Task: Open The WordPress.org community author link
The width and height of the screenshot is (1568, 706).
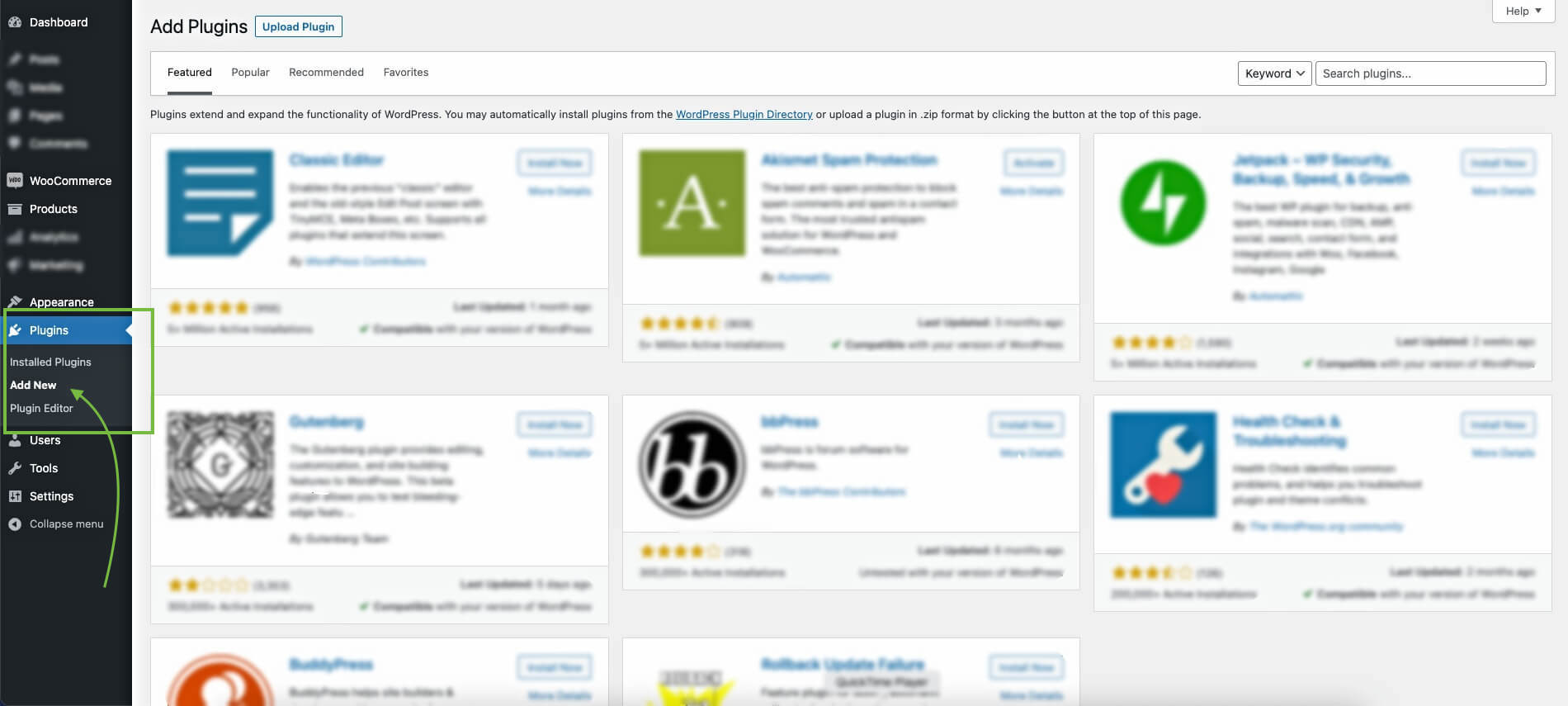Action: [x=1326, y=527]
